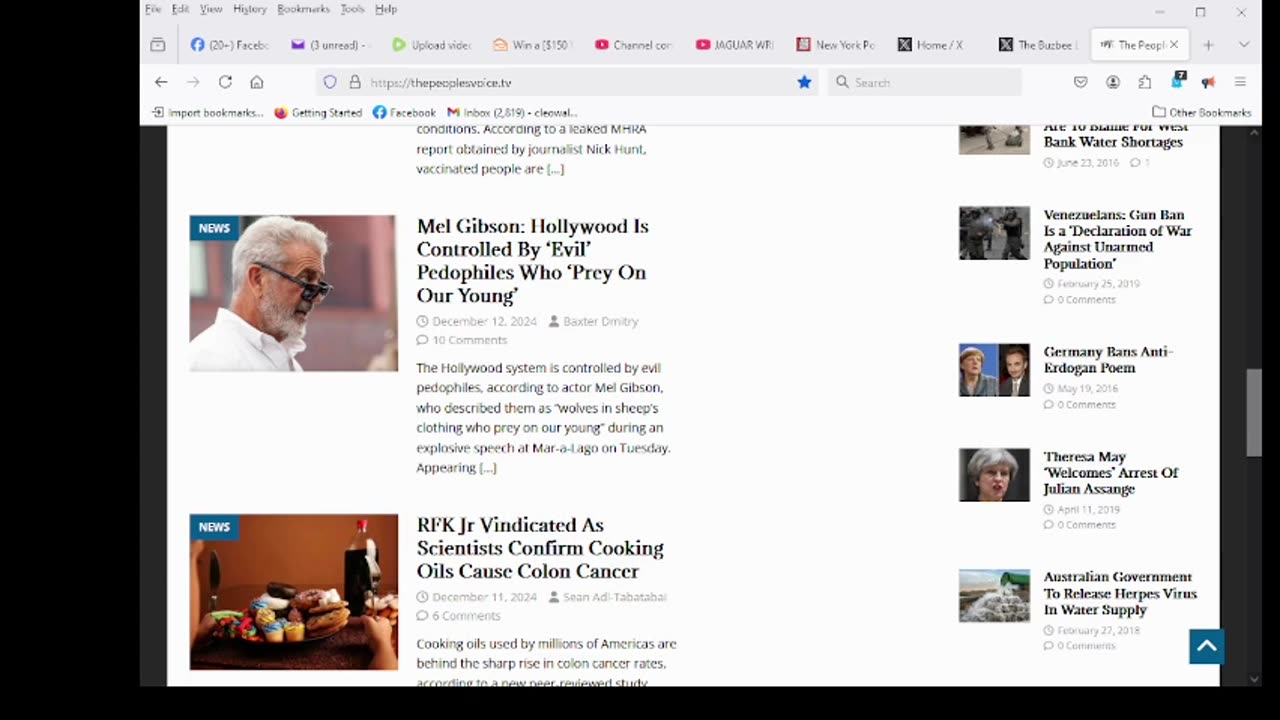Open the Firefox account profile icon
Viewport: 1280px width, 720px height.
(1113, 82)
